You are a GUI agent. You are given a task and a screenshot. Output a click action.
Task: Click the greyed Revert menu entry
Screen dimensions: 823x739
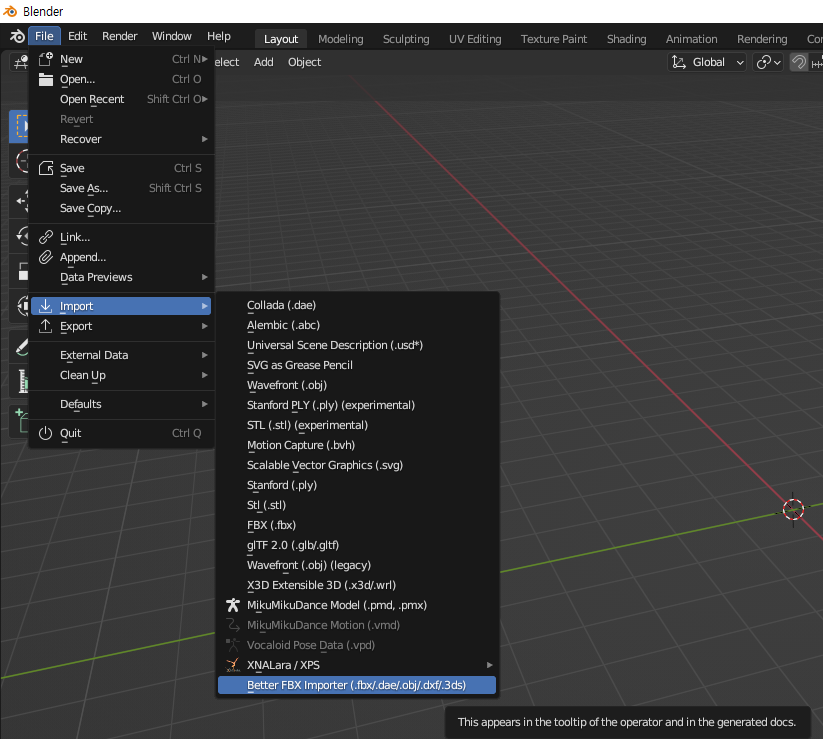click(x=121, y=119)
